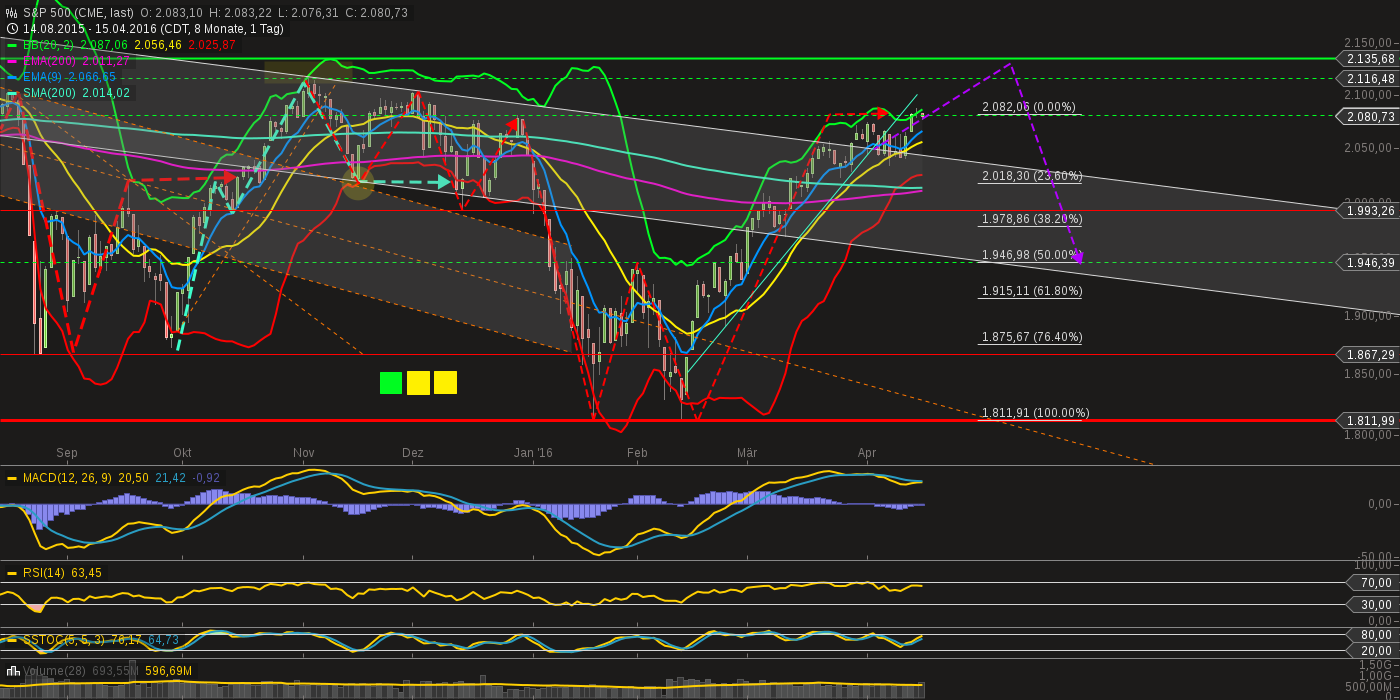The height and width of the screenshot is (700, 1400).
Task: Click the volume bars icon next to Volume(28)
Action: point(13,671)
